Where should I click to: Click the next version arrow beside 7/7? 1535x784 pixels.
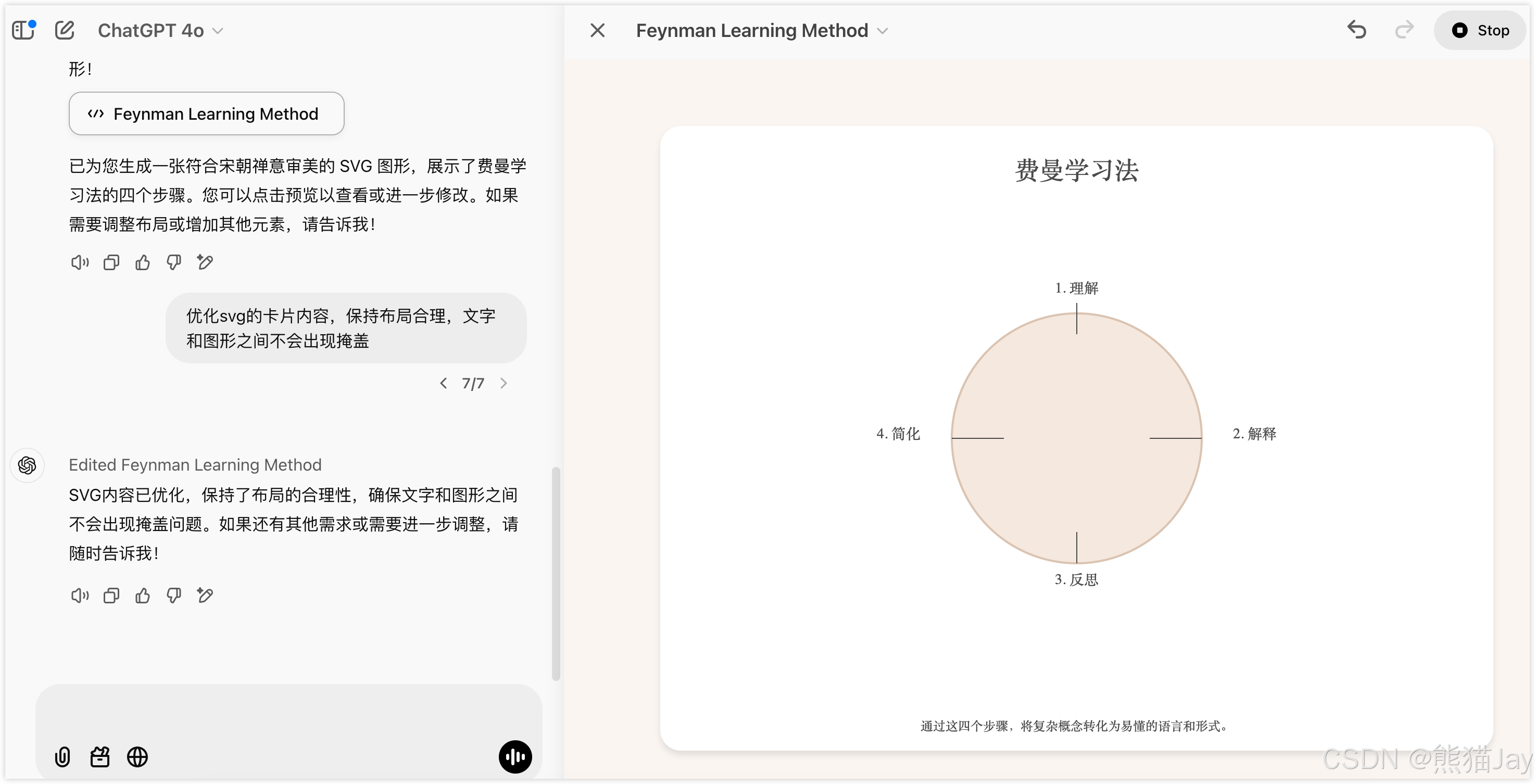[x=504, y=383]
